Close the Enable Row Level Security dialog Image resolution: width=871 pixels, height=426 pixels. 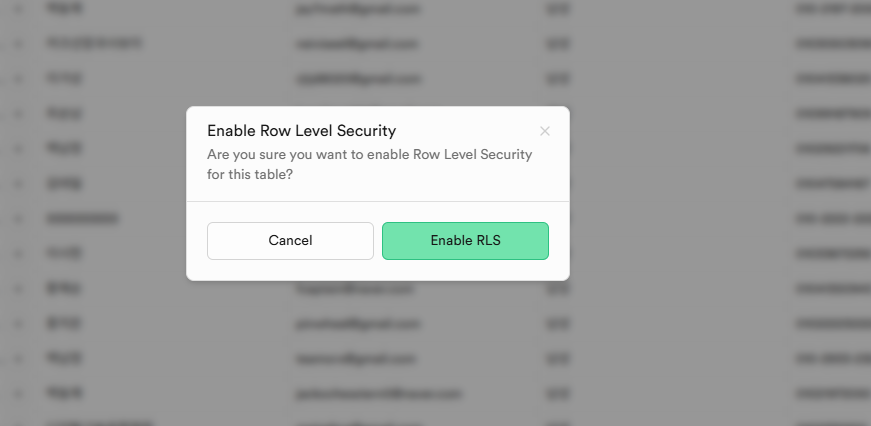(x=544, y=131)
